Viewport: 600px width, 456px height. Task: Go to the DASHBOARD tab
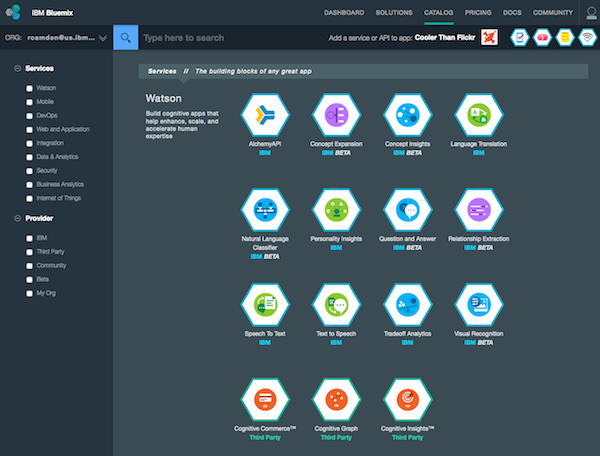point(344,13)
